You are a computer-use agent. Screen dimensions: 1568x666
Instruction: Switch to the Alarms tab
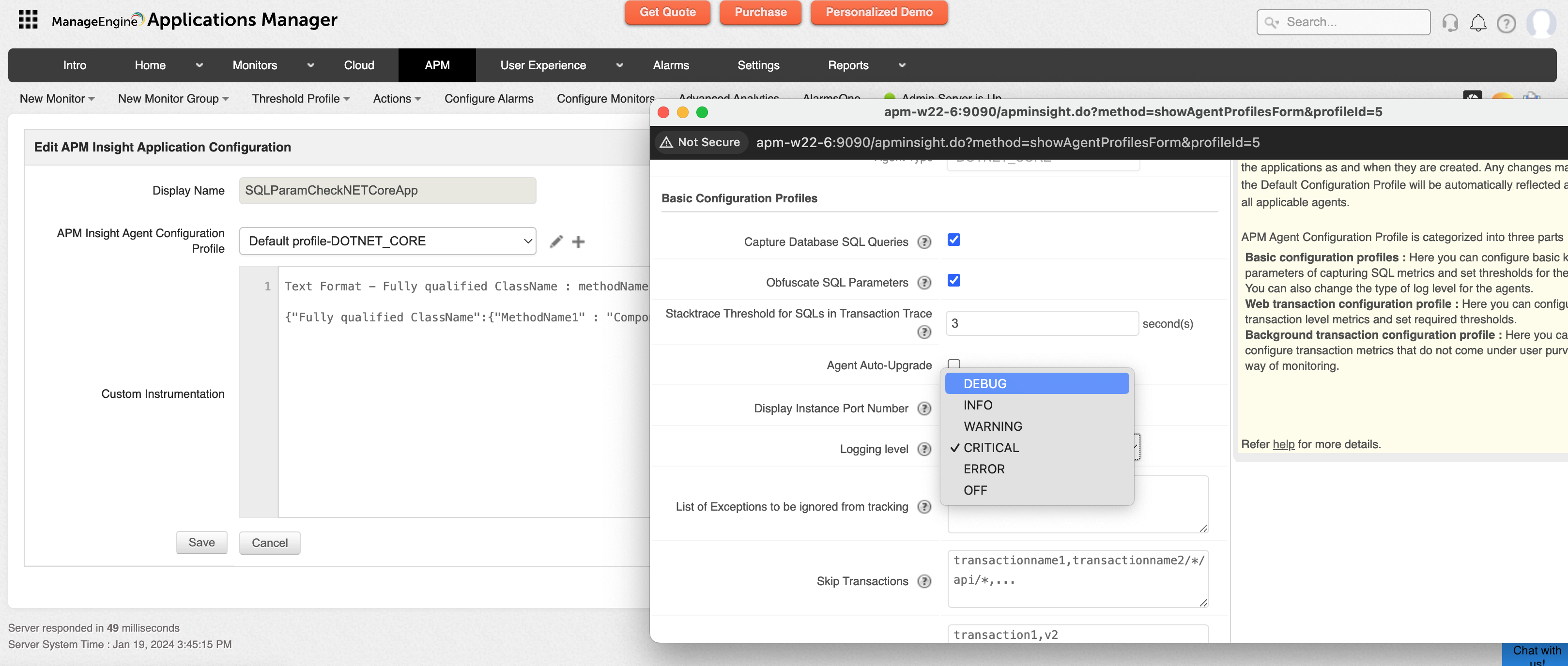[671, 65]
